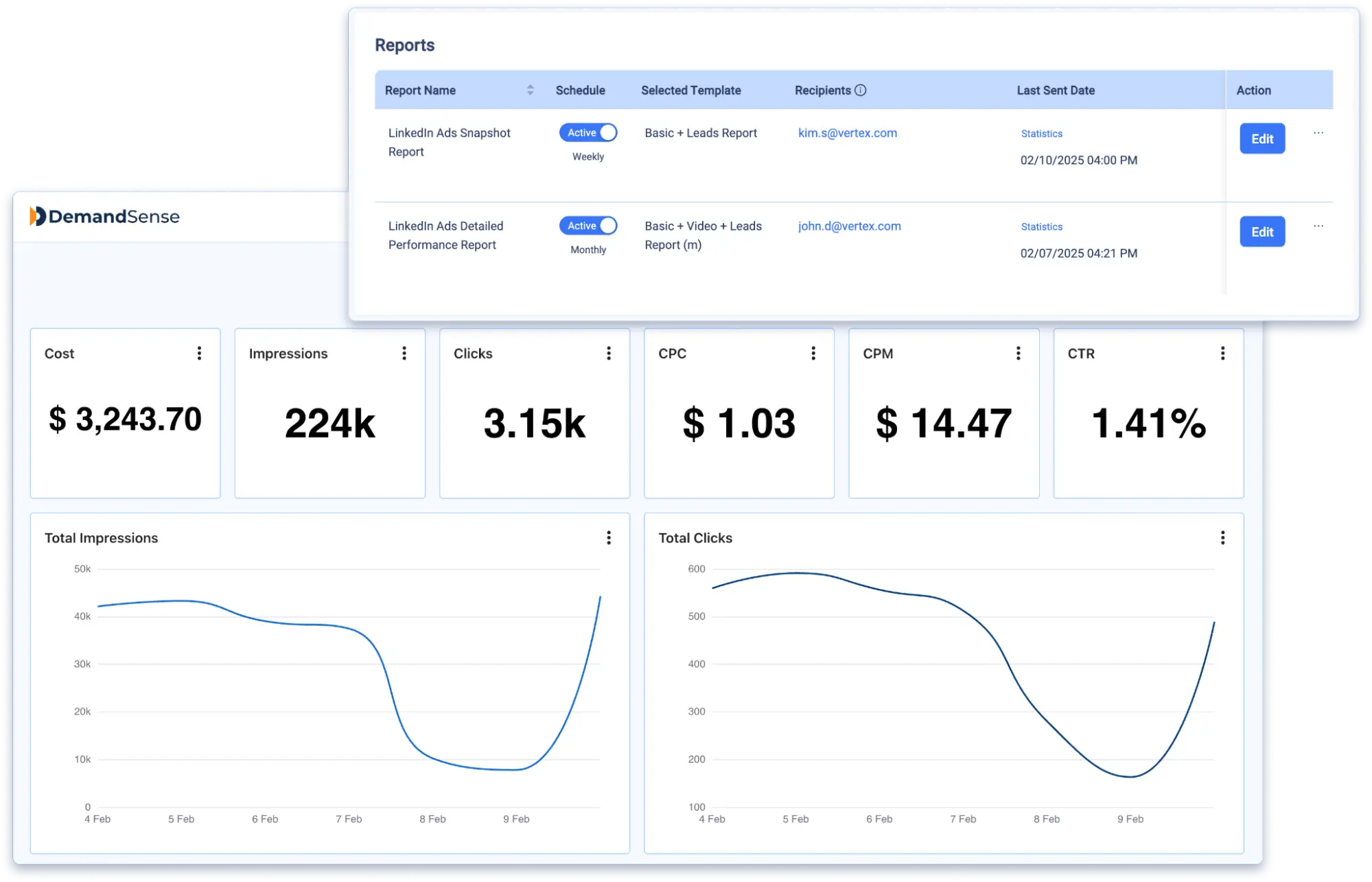This screenshot has width=1372, height=882.
Task: Click the $ 3,243.70 cost value
Action: pos(125,420)
